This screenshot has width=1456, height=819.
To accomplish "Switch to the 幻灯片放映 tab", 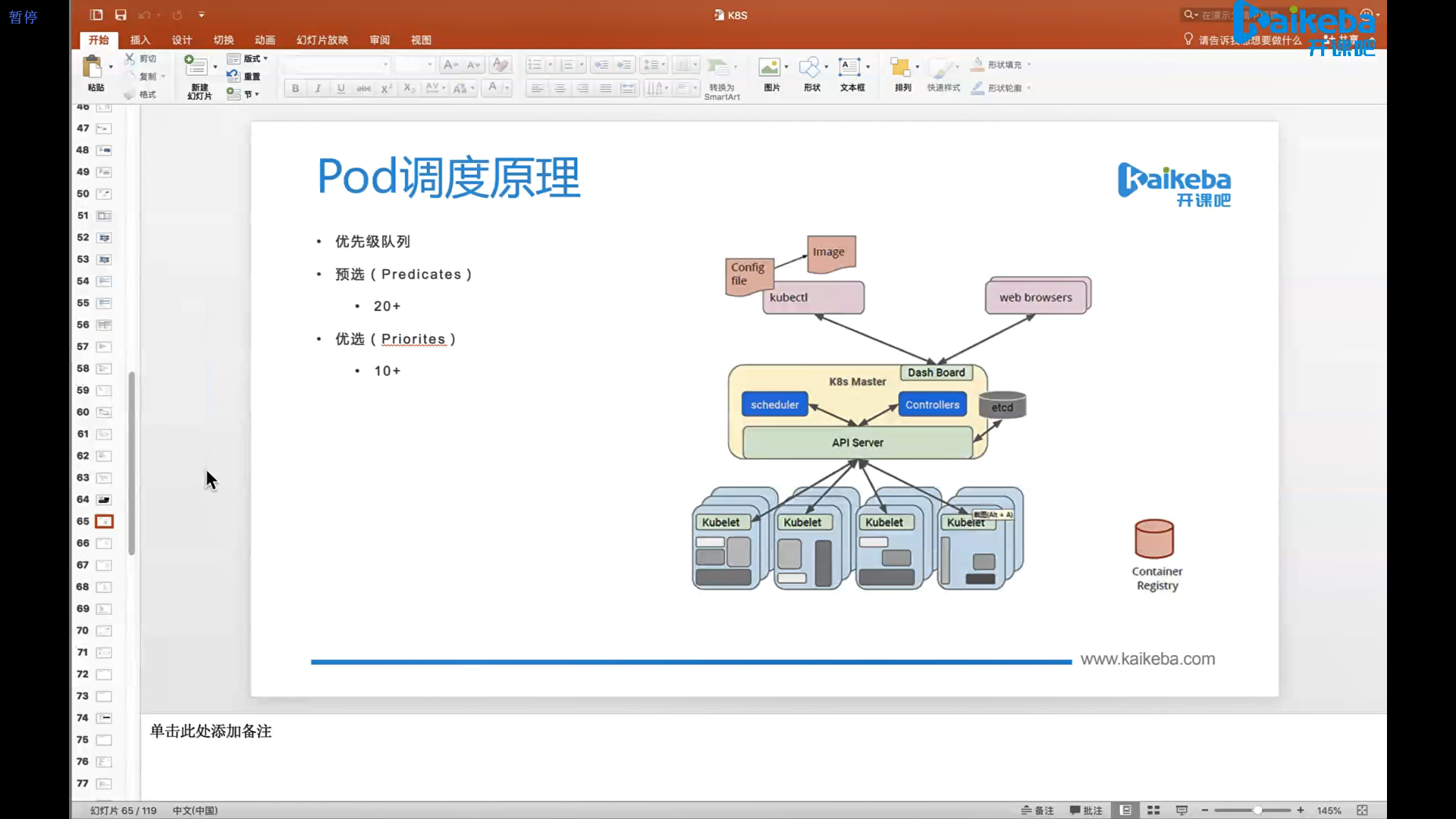I will click(322, 39).
